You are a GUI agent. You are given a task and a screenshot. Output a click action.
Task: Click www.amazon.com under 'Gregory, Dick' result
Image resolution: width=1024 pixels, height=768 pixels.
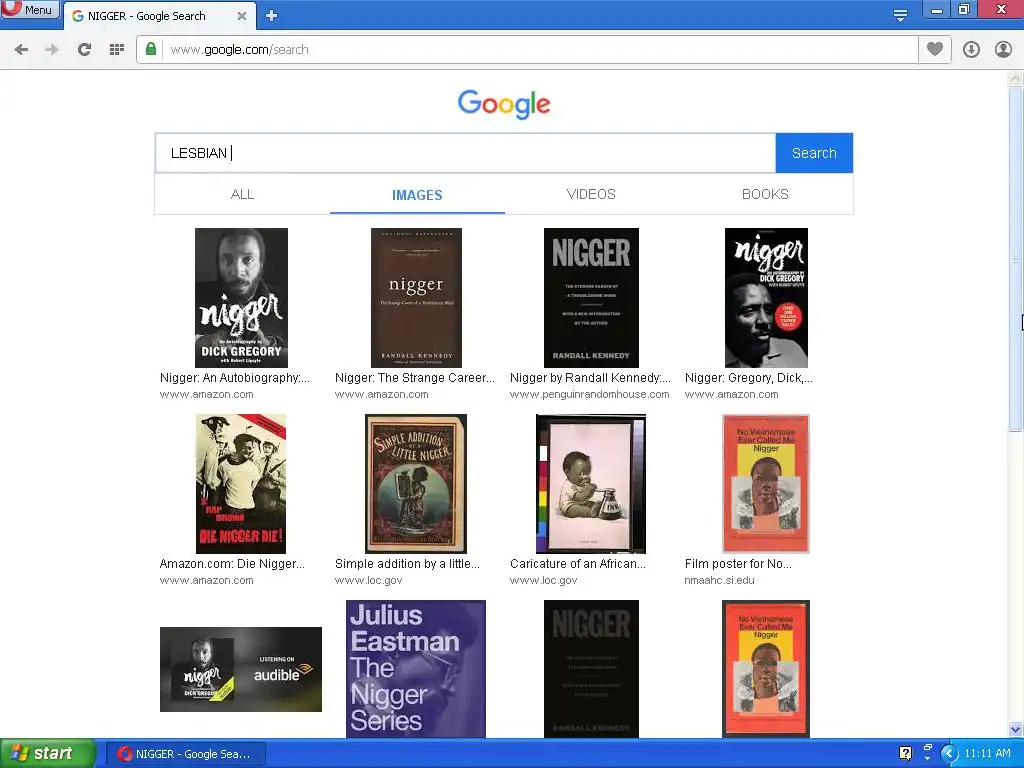731,394
